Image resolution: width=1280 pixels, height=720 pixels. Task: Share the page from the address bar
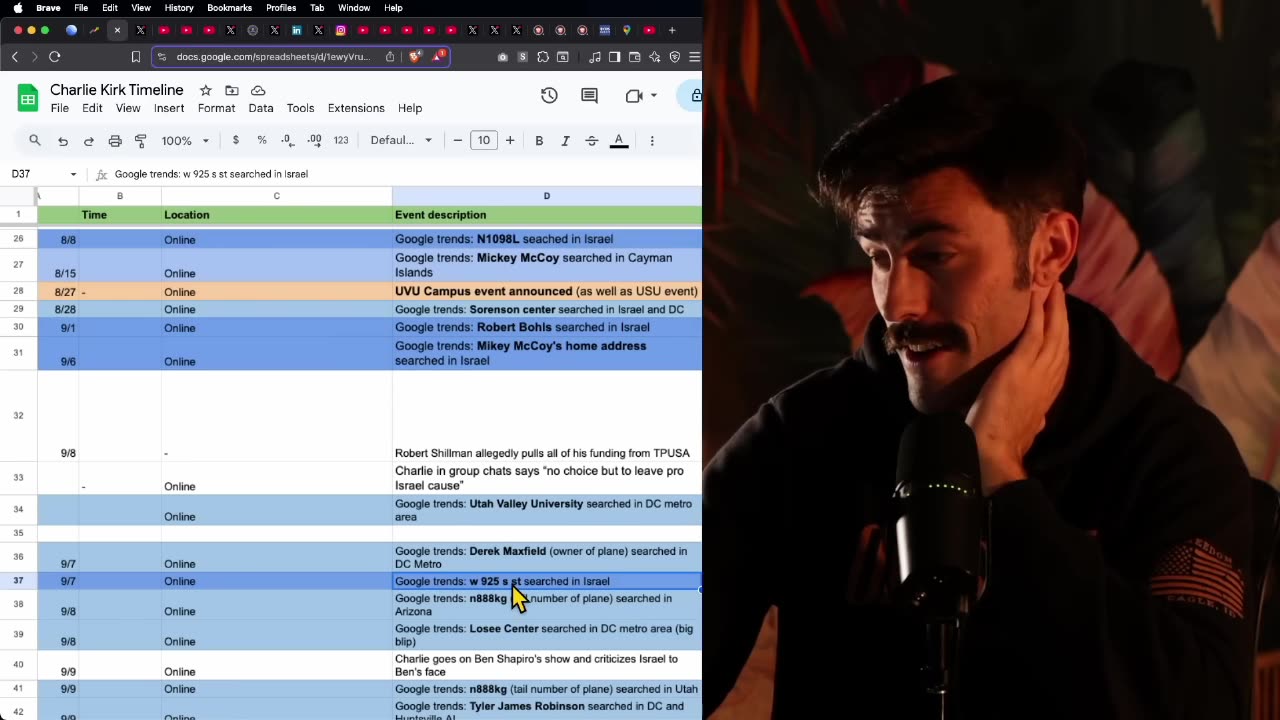click(x=390, y=57)
